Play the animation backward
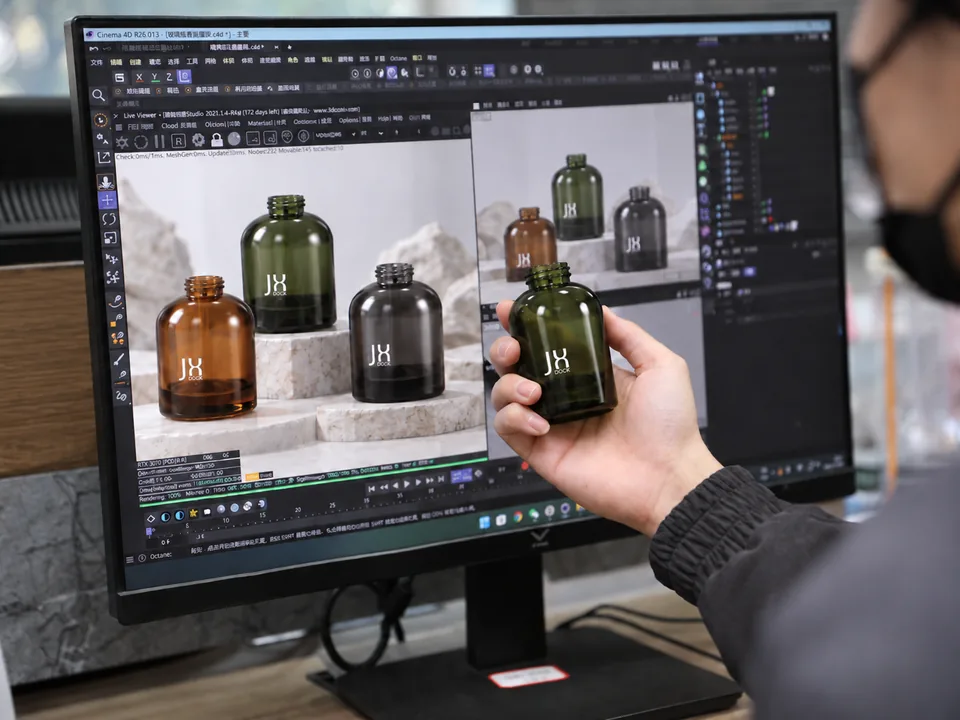The width and height of the screenshot is (960, 720). click(x=396, y=485)
